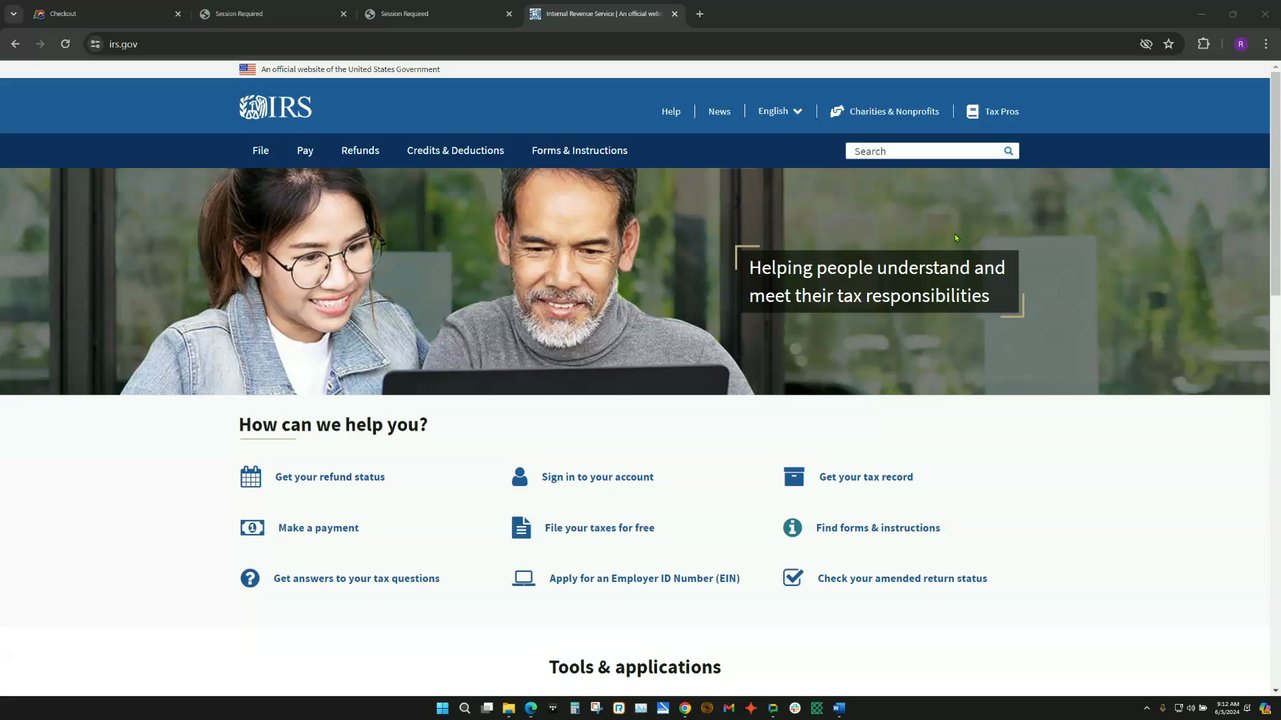The width and height of the screenshot is (1281, 720).
Task: Bookmark this page with the star icon
Action: pos(1168,44)
